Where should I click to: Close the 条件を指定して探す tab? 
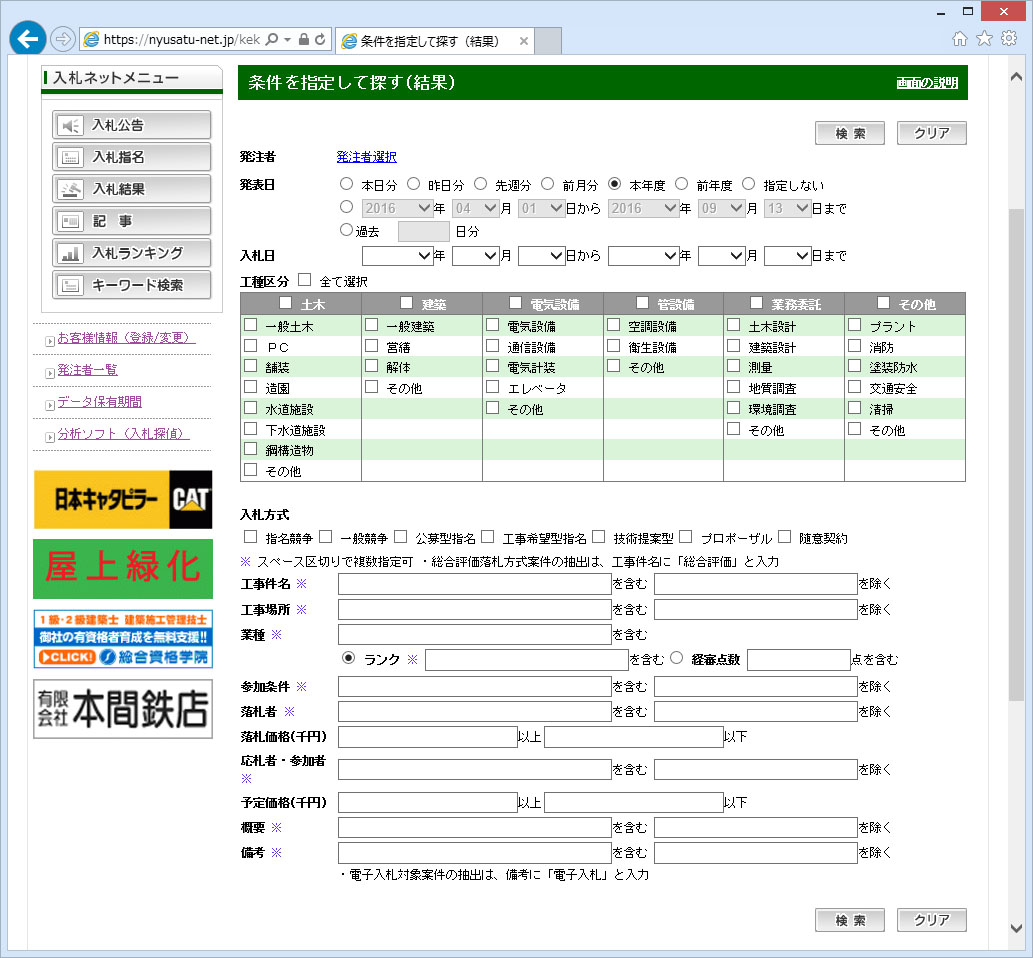click(x=524, y=41)
